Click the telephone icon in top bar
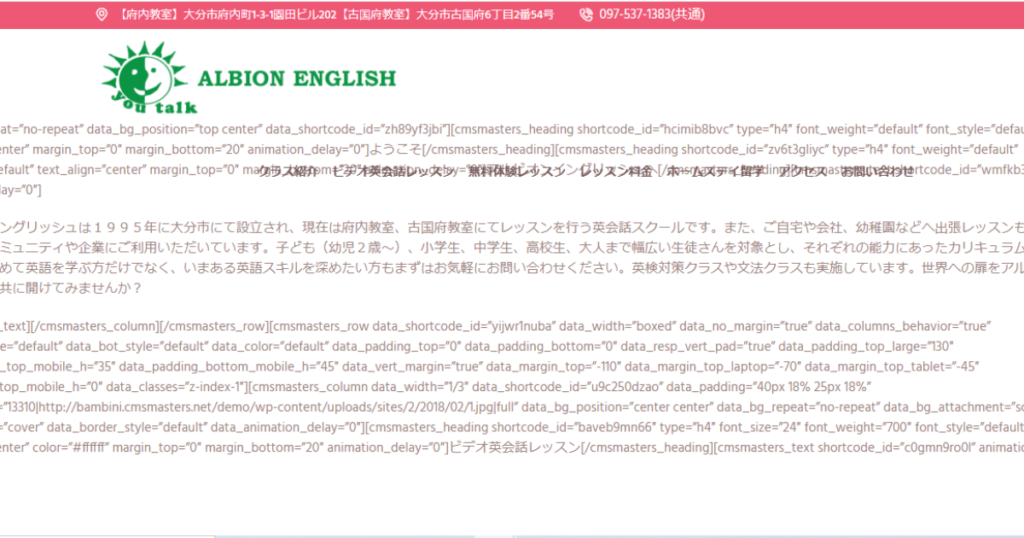The height and width of the screenshot is (538, 1024). click(586, 14)
